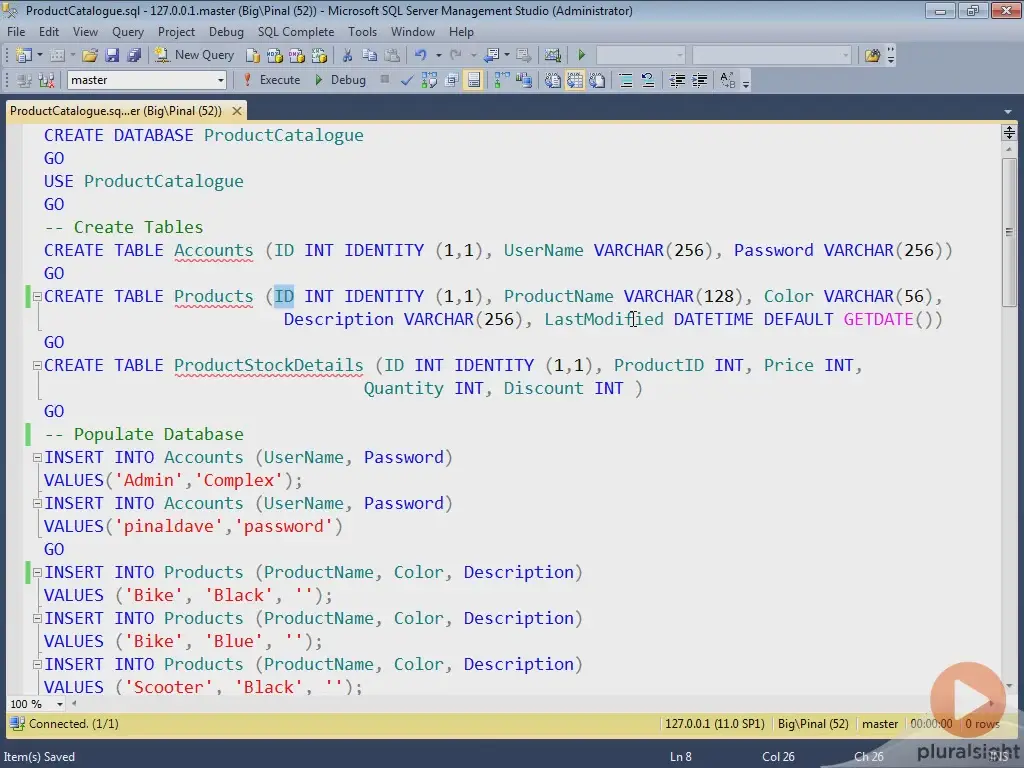1024x768 pixels.
Task: Open the Query Options icon
Action: pos(451,80)
